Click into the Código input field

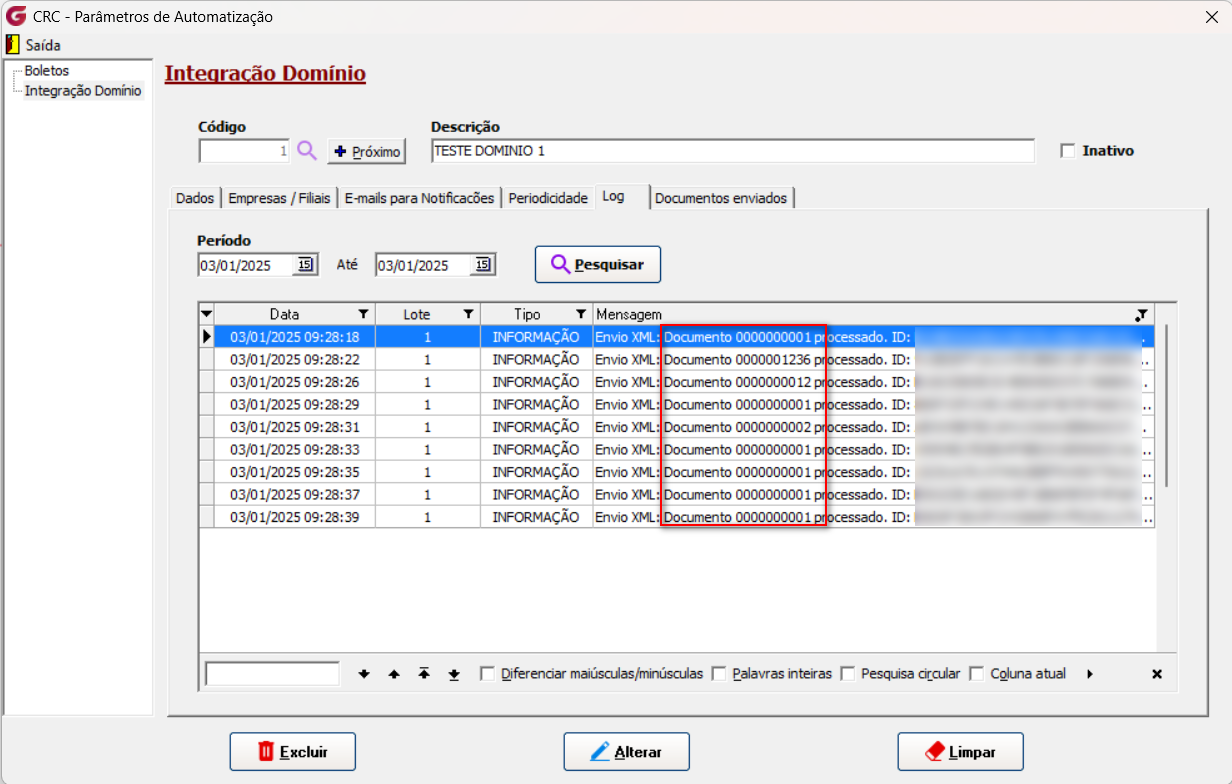click(x=245, y=151)
